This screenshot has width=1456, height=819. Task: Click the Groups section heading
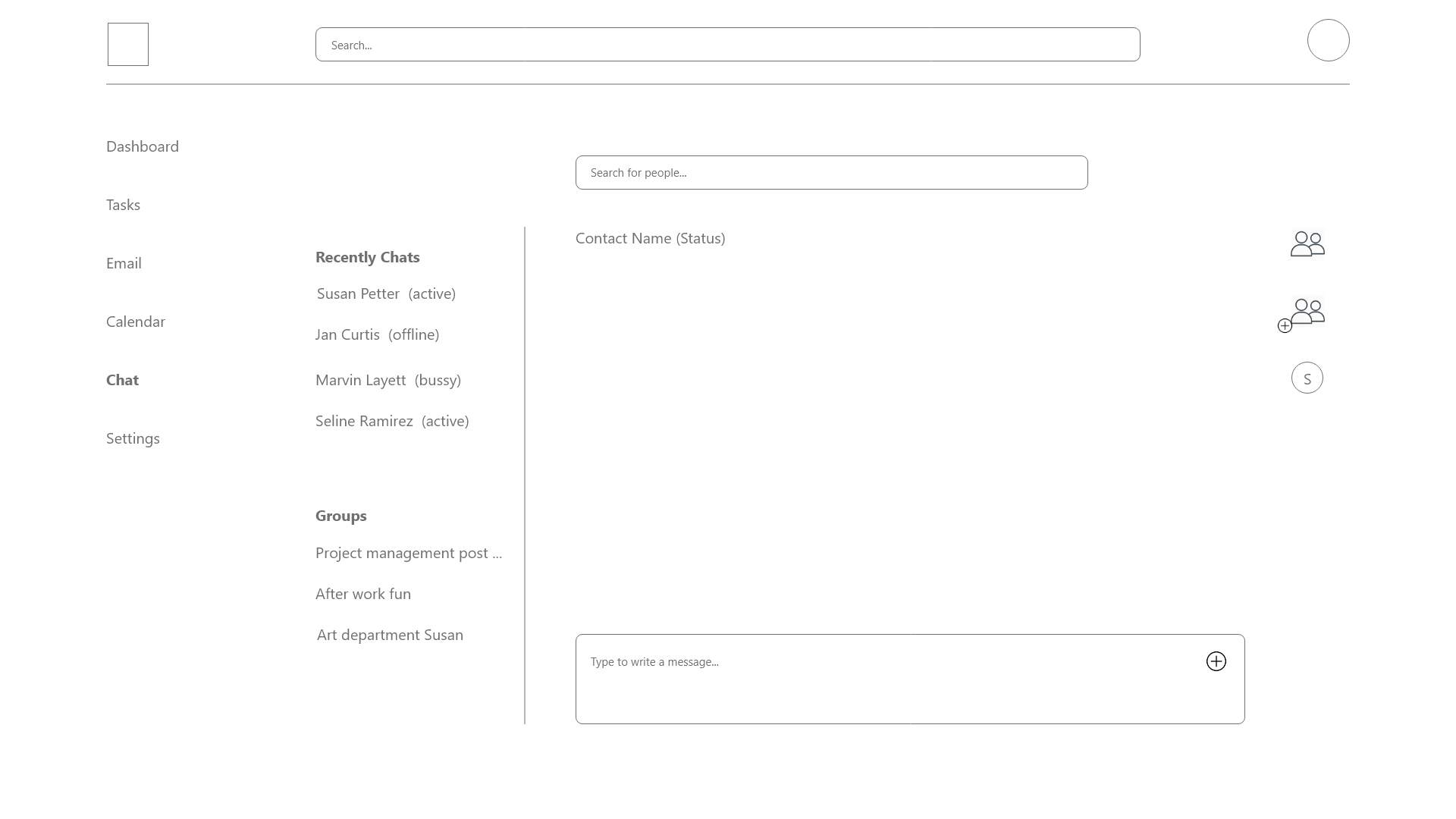(341, 516)
